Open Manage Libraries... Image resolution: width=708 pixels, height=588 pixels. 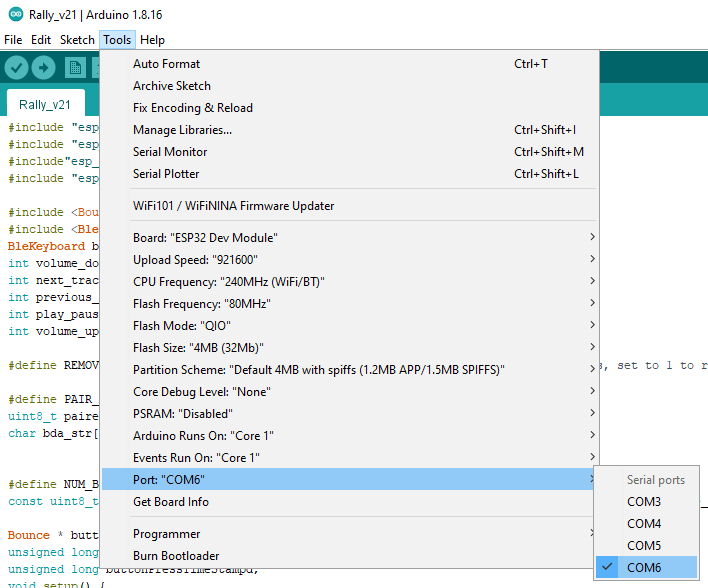point(349,130)
